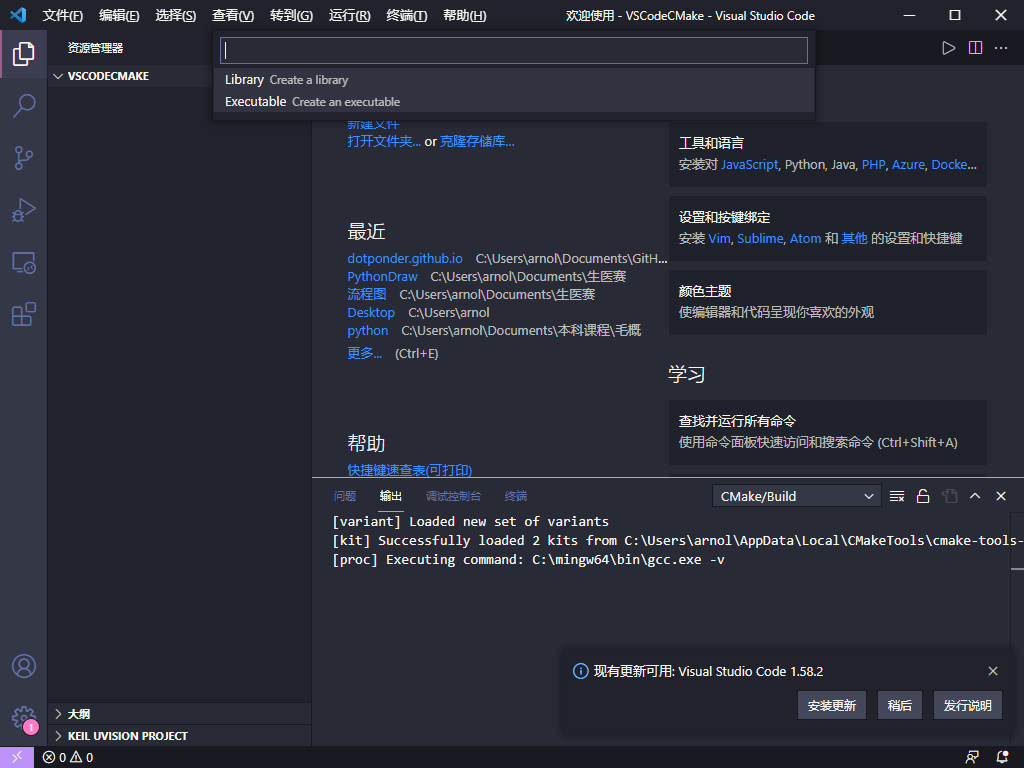Collapse the VSCODECMAKE explorer folder
1024x768 pixels.
[108, 76]
